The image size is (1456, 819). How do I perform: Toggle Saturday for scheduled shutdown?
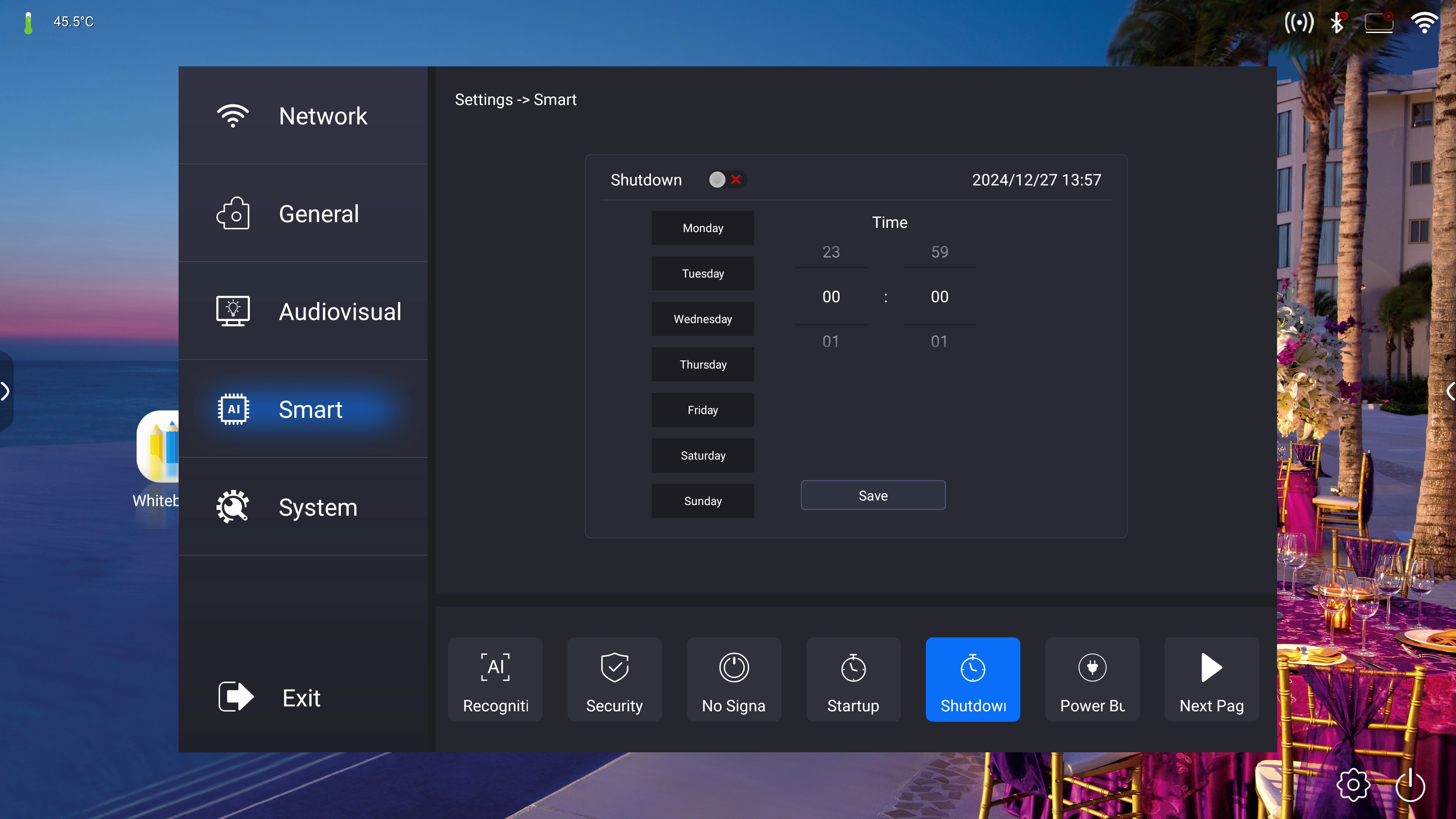tap(703, 455)
